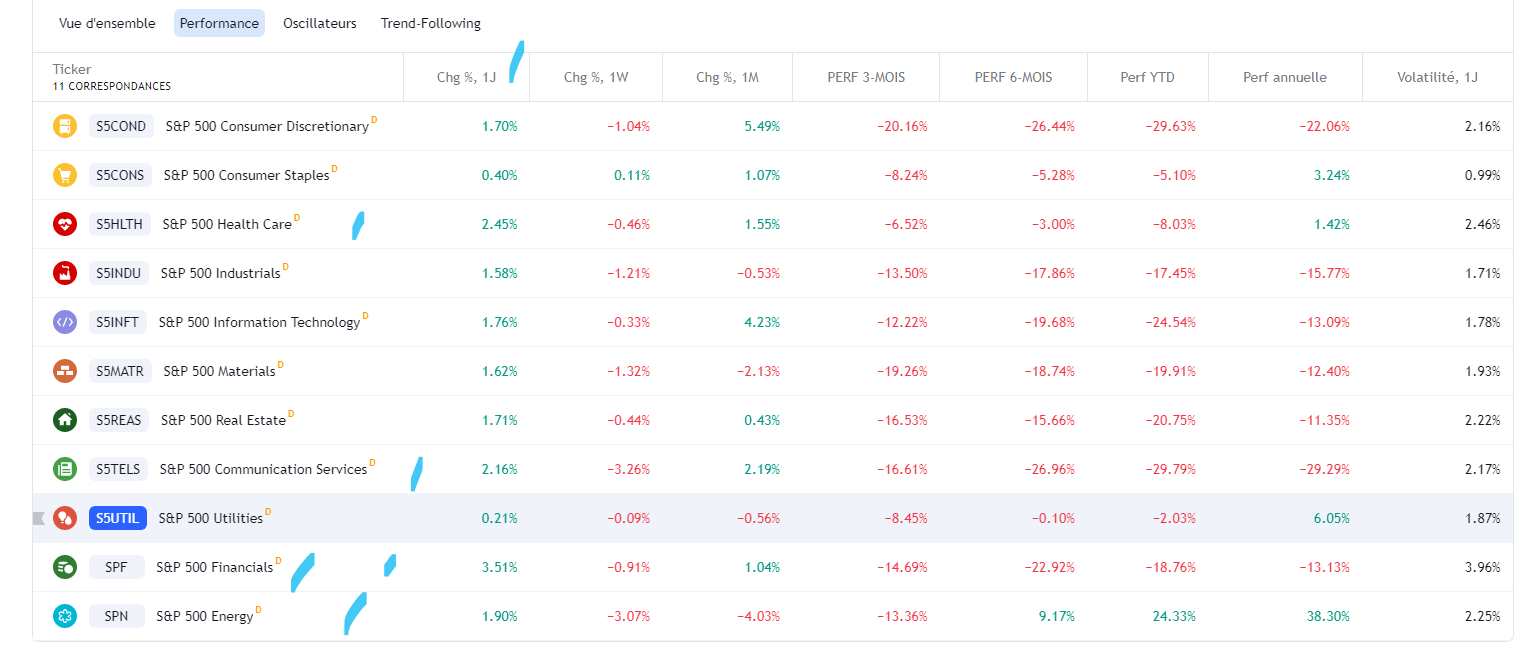Click the Information Technology code icon
Viewport: 1533px width, 665px height.
[65, 322]
